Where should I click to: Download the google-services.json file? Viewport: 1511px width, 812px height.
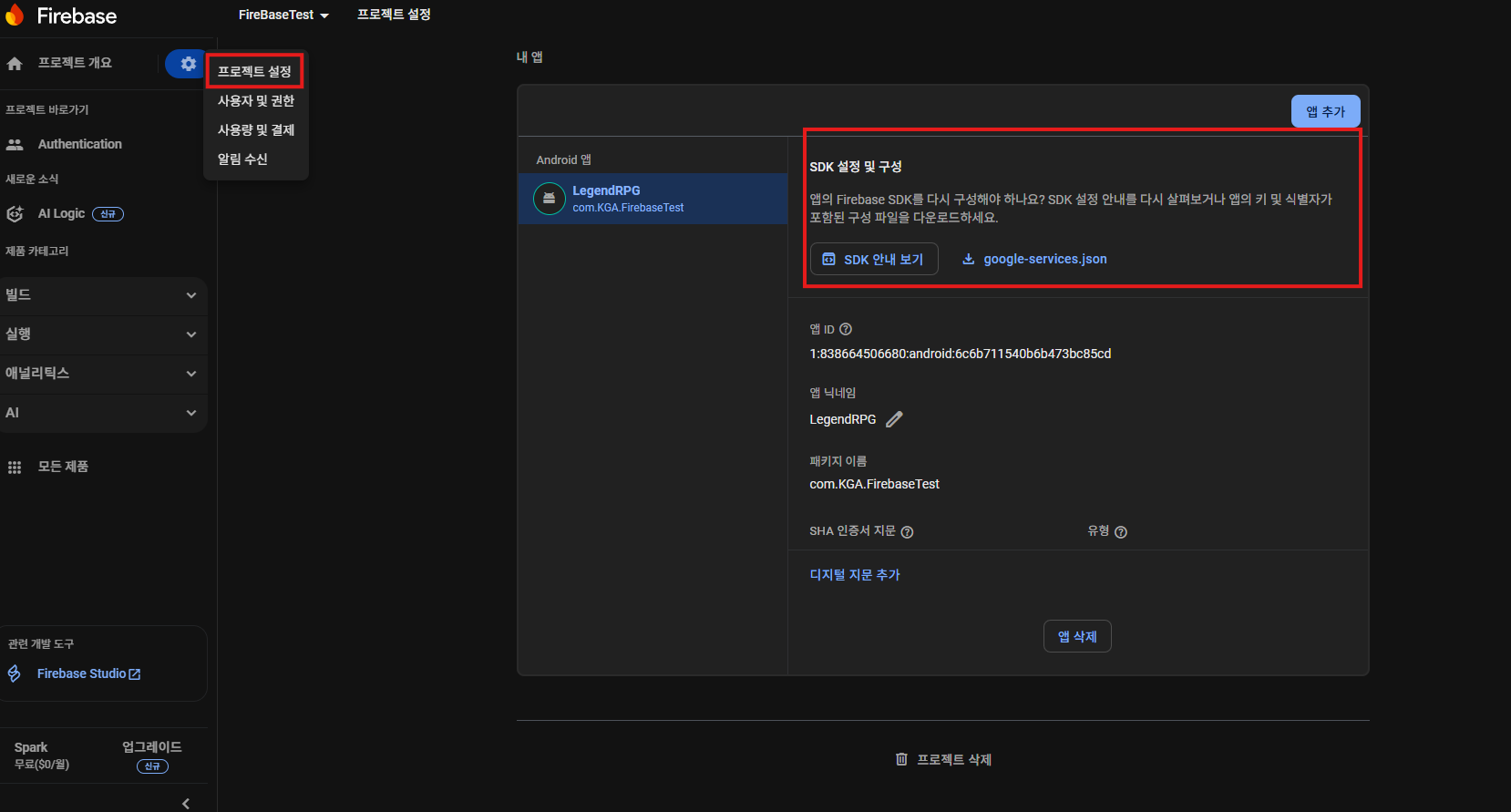tap(1035, 259)
